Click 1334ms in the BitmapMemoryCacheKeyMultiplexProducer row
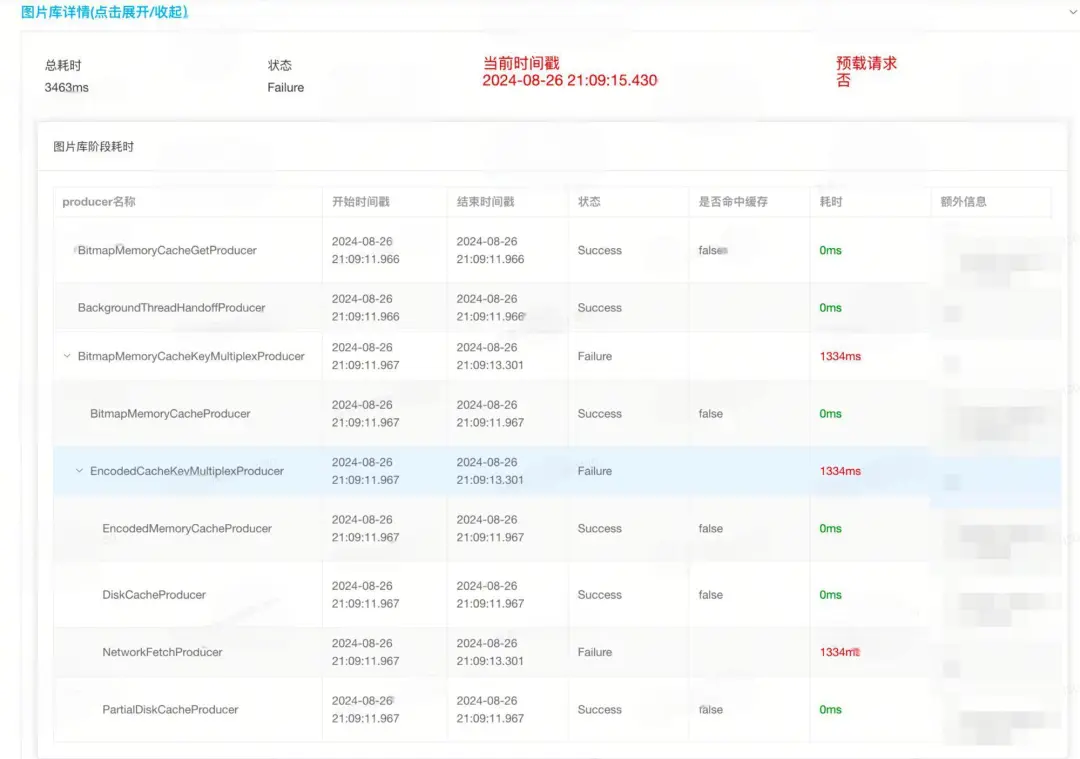Screen dimensions: 1080x759 click(x=840, y=356)
